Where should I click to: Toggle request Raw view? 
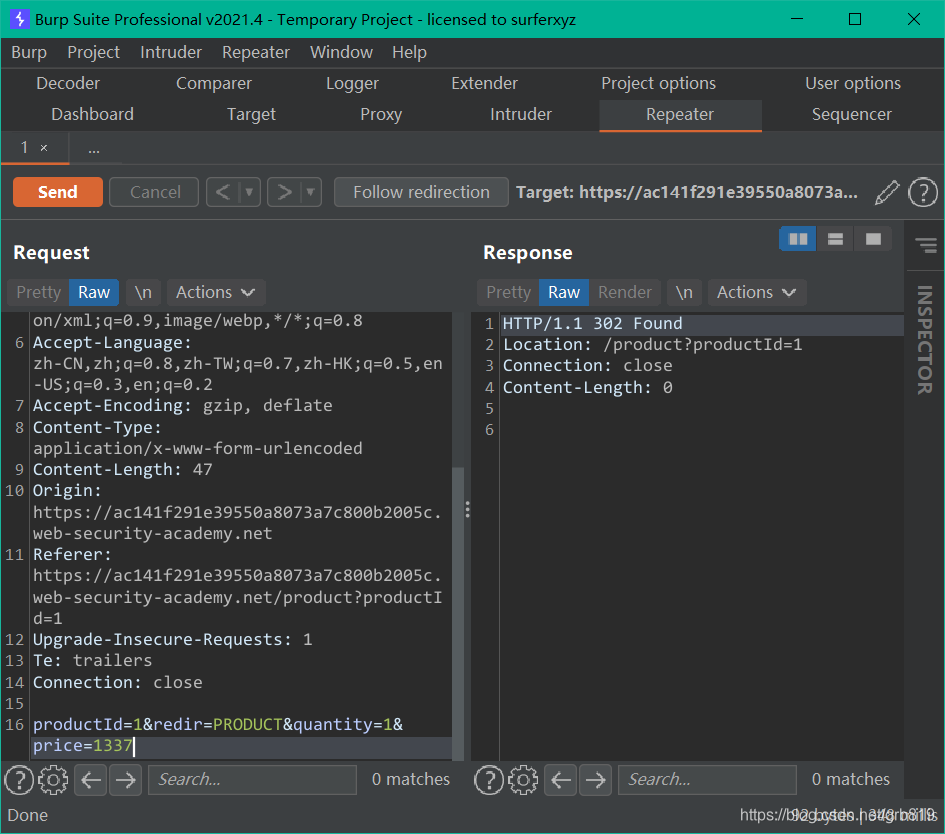pyautogui.click(x=94, y=292)
